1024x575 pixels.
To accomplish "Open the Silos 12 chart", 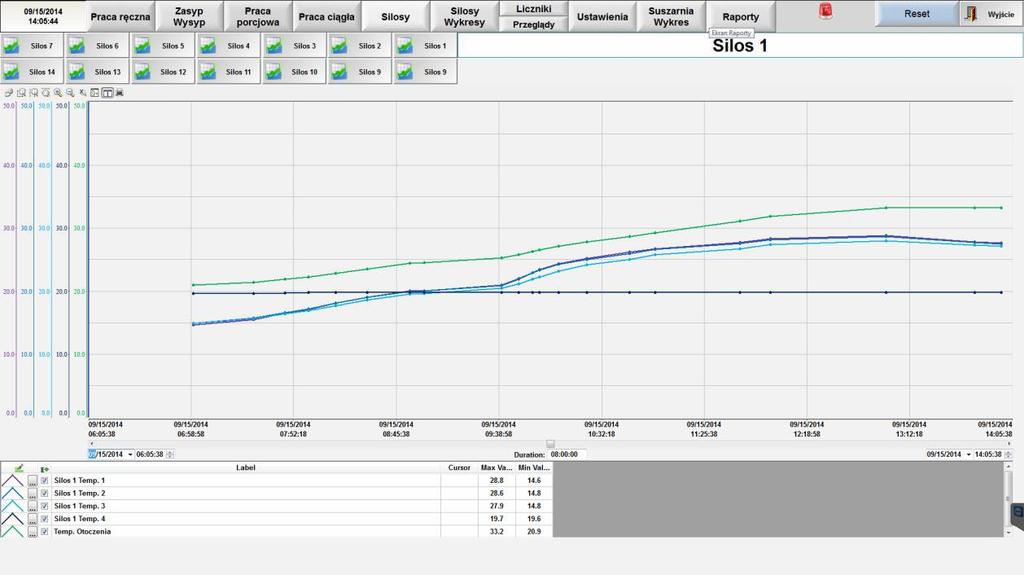I will pyautogui.click(x=163, y=72).
